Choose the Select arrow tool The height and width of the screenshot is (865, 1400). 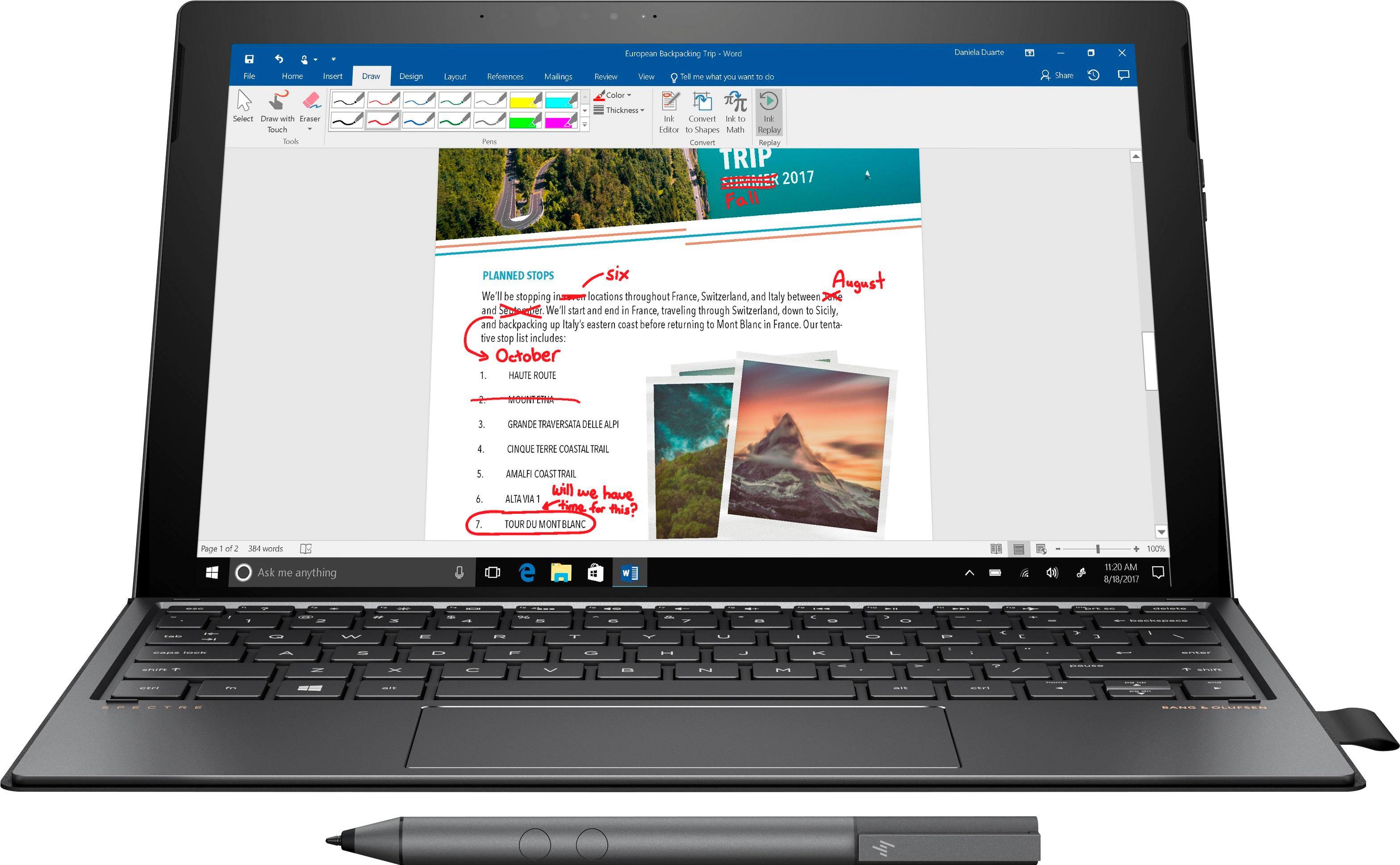coord(243,106)
